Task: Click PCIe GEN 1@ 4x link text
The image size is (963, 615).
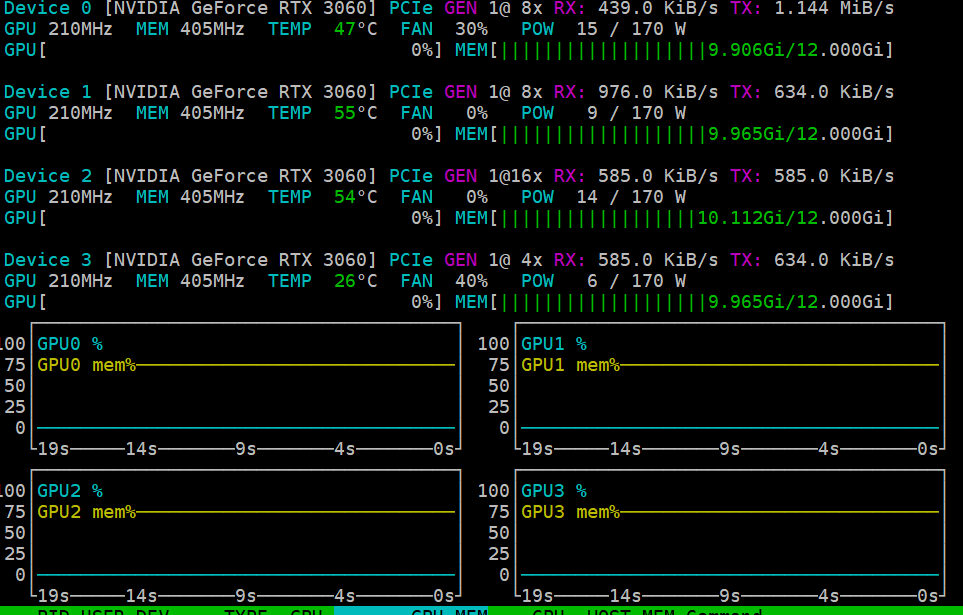Action: tap(466, 260)
